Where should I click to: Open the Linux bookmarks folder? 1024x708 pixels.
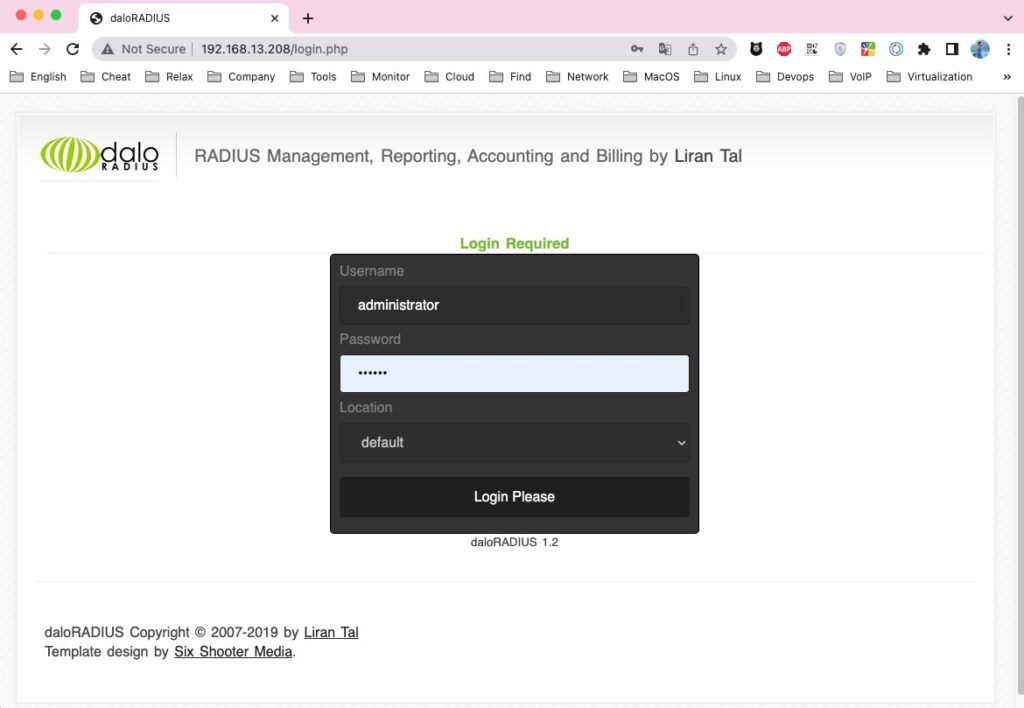[718, 76]
